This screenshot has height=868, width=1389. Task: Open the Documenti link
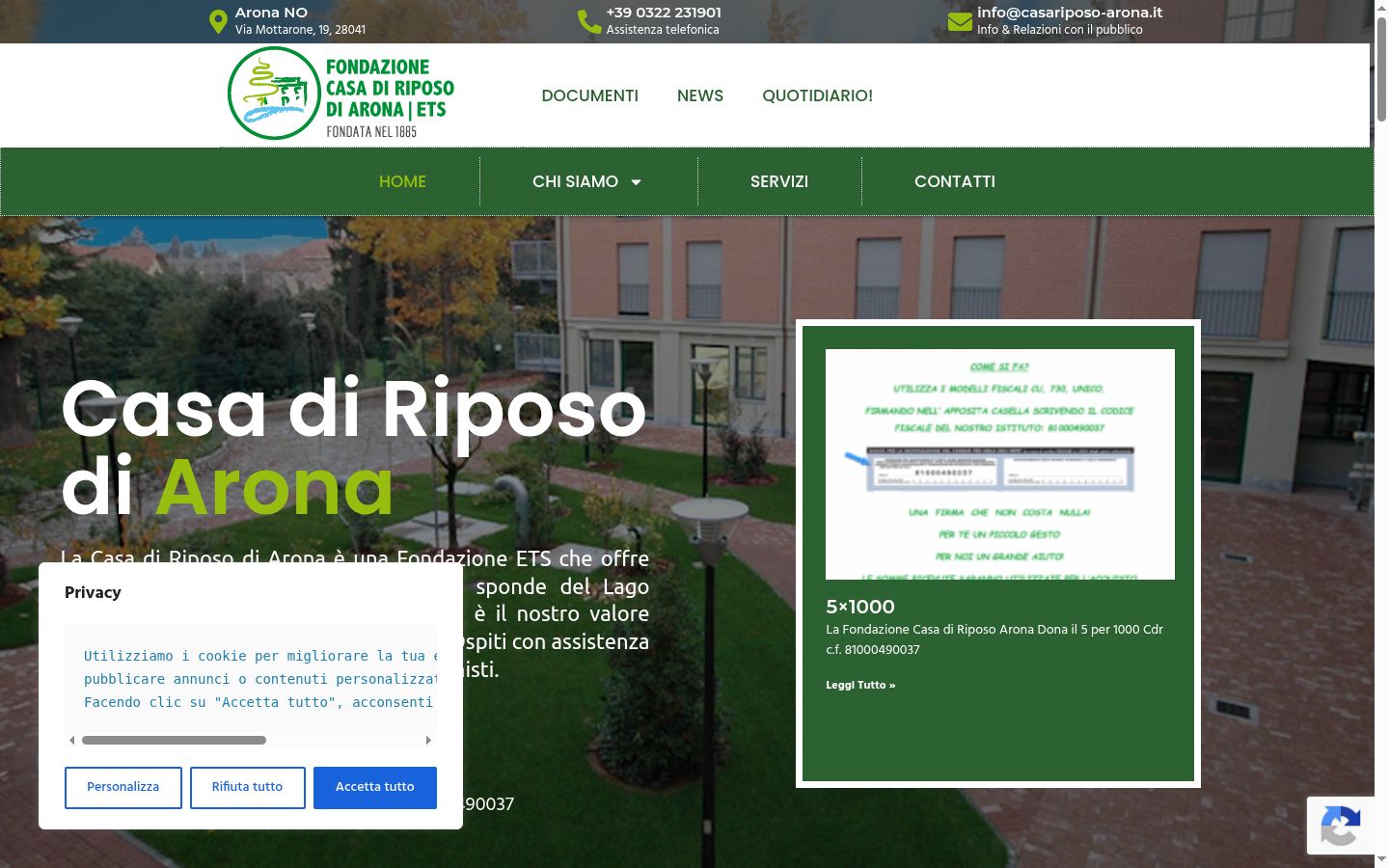click(590, 95)
